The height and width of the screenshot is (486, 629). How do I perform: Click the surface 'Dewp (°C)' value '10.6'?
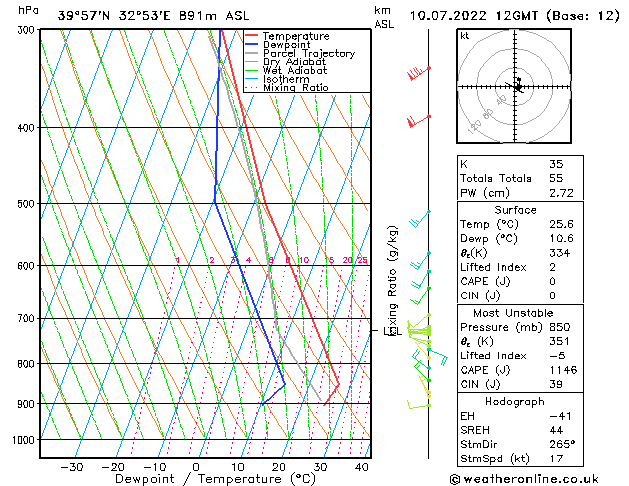tap(561, 239)
